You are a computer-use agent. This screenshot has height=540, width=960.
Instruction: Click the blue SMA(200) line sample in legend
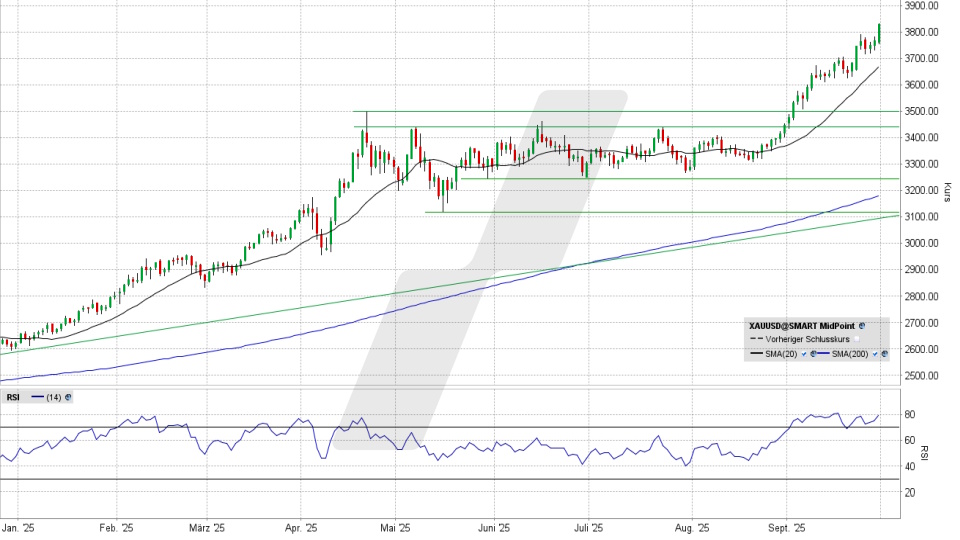click(x=825, y=354)
